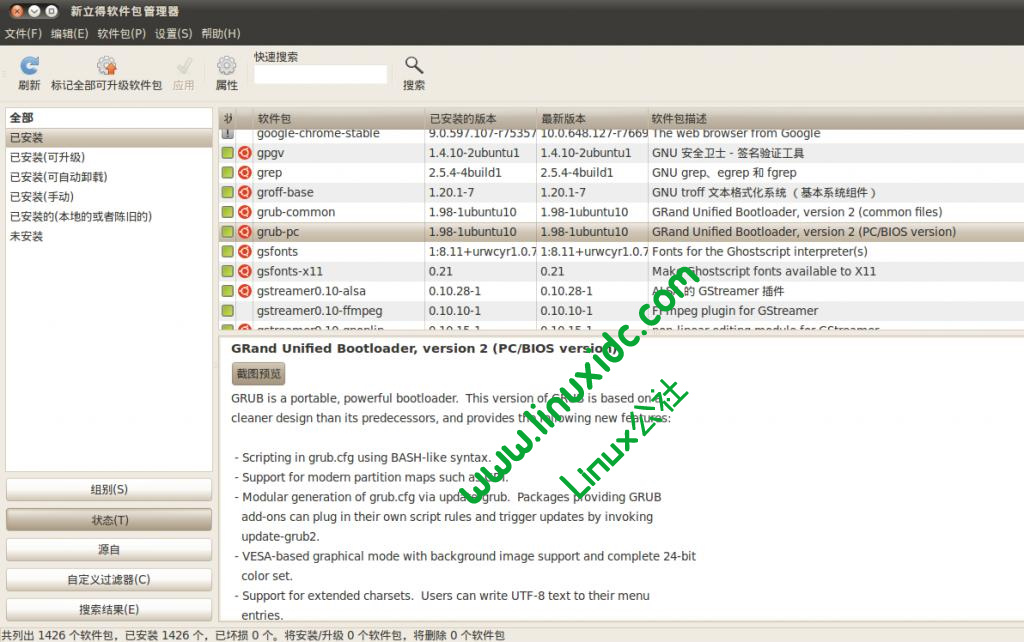Click the 自定义过滤器(C) button
Viewport: 1024px width, 642px height.
point(108,579)
